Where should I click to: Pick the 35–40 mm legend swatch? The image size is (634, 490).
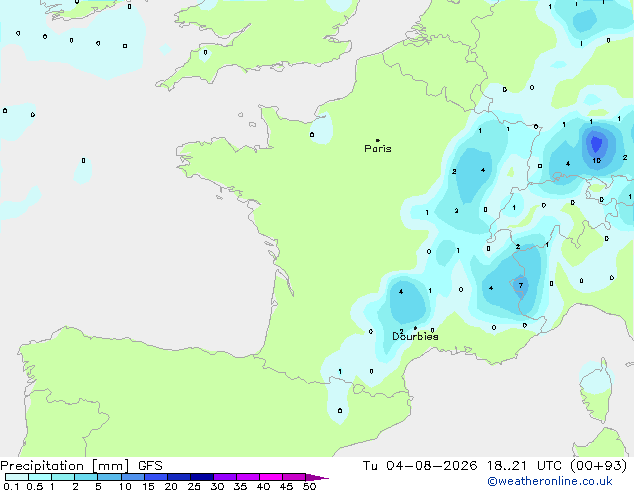coord(248,477)
